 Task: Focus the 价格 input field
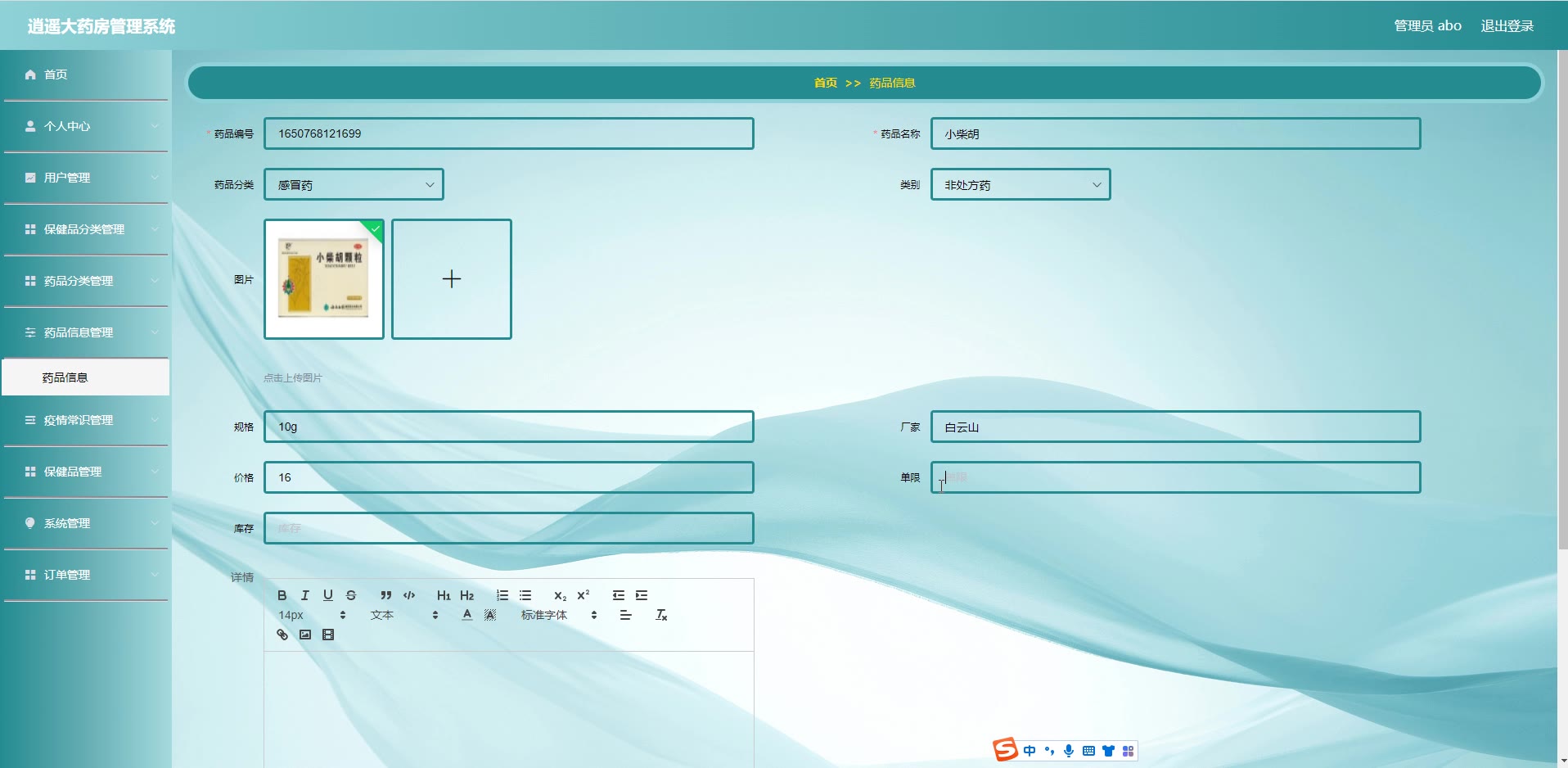pyautogui.click(x=508, y=477)
